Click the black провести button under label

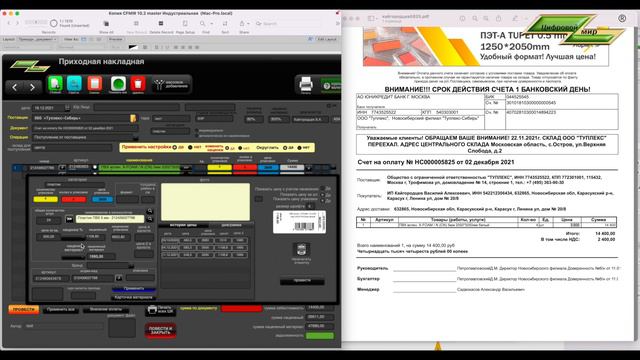click(302, 281)
